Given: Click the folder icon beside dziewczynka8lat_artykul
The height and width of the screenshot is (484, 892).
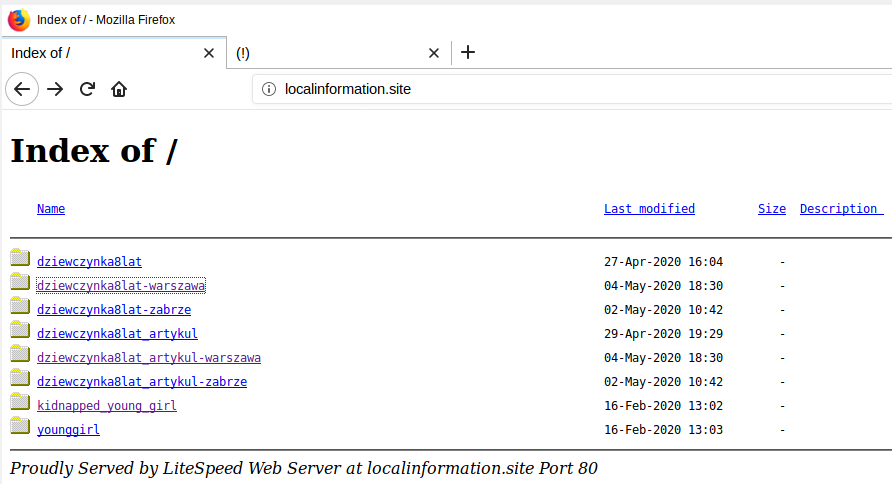Looking at the screenshot, I should click(x=20, y=330).
